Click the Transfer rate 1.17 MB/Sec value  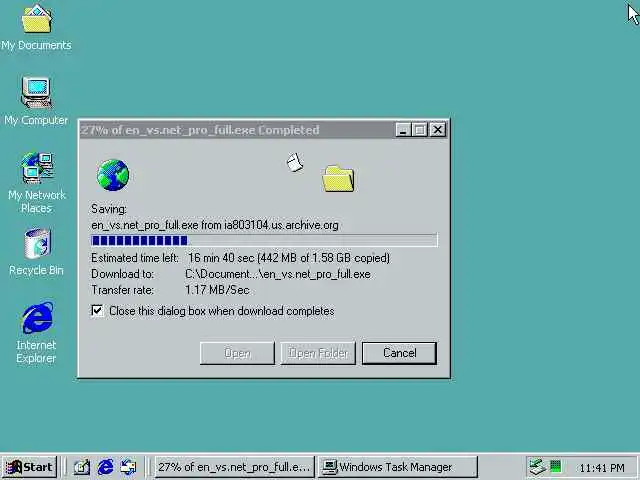[x=217, y=290]
